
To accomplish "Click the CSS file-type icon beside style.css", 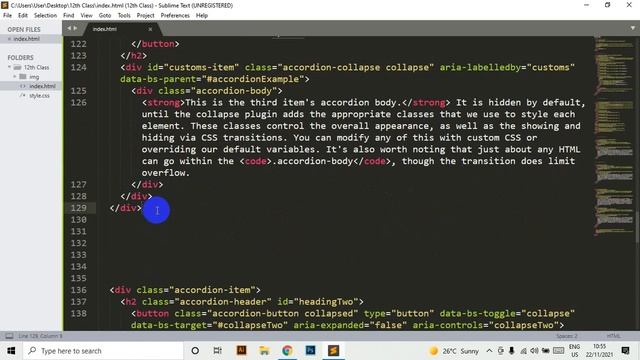I will [23, 96].
